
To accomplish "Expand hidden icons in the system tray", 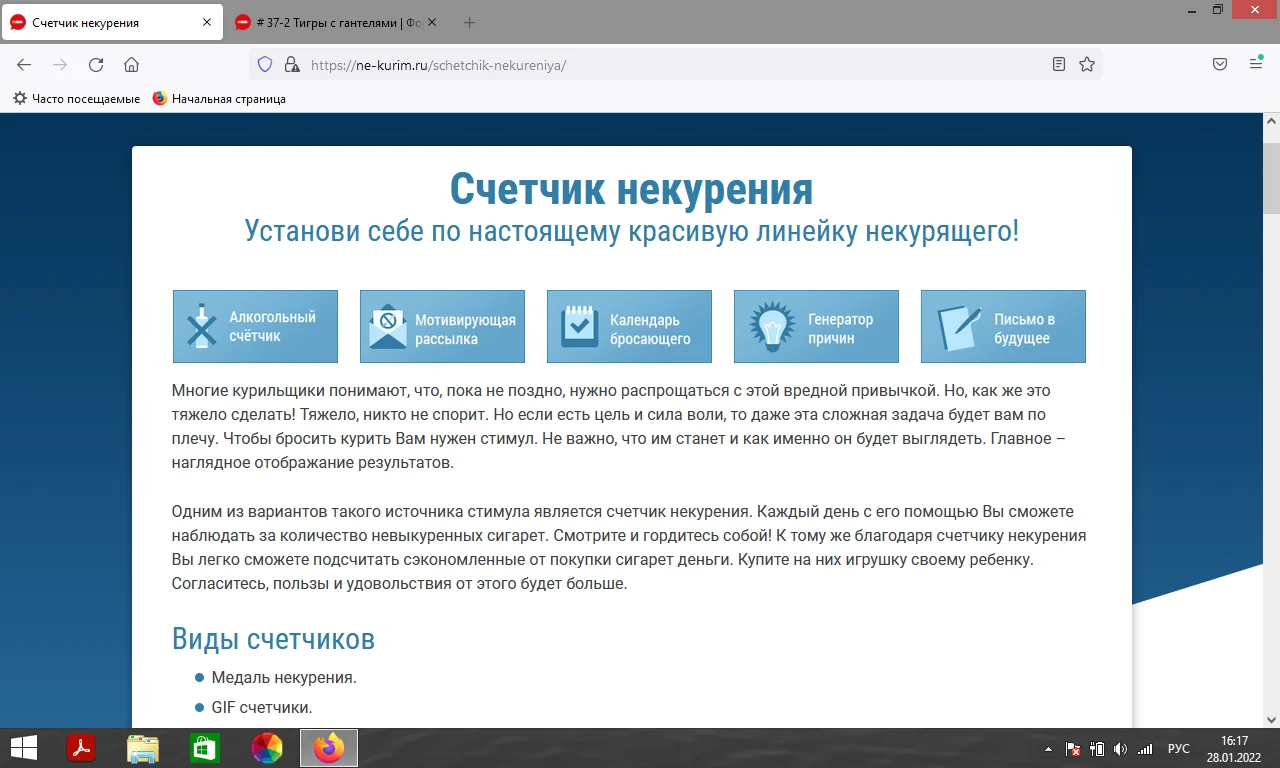I will (1047, 747).
